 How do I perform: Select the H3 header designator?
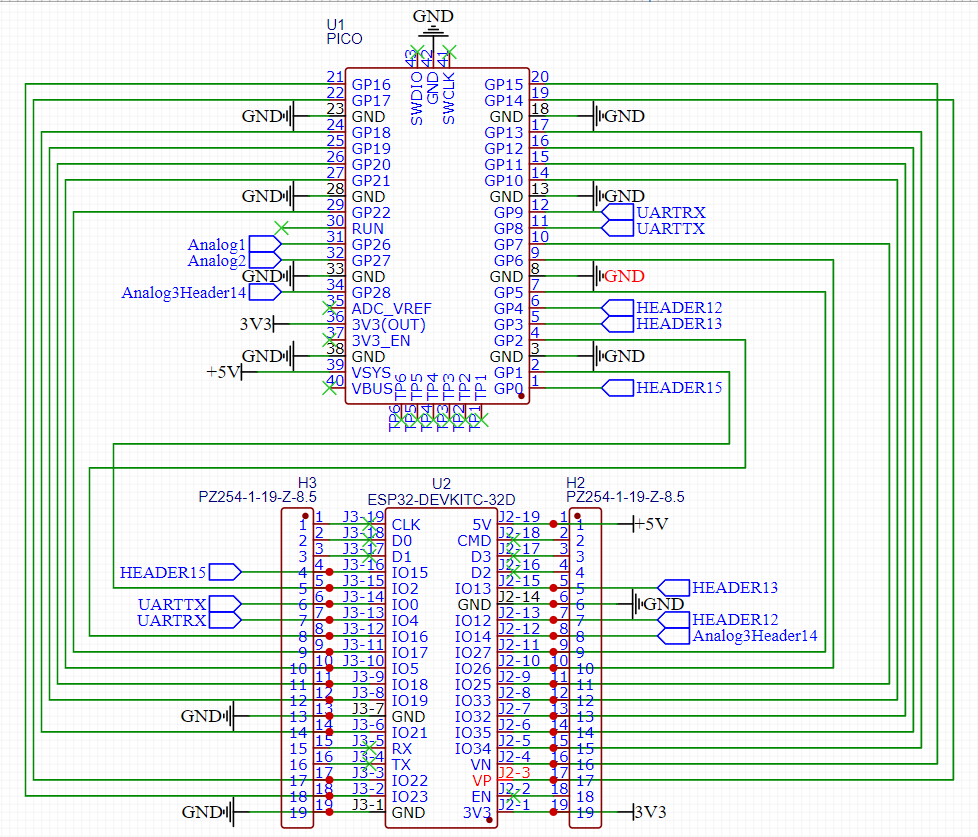tap(307, 483)
